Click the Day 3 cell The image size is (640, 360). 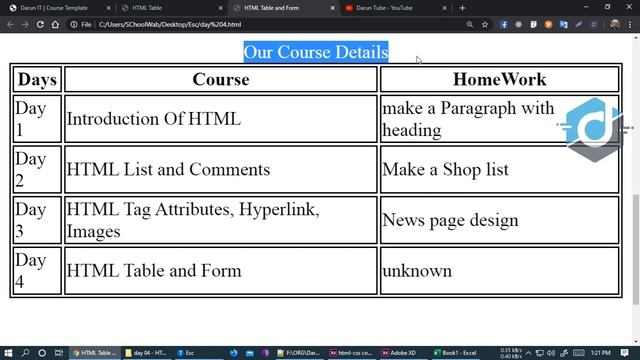click(x=37, y=220)
